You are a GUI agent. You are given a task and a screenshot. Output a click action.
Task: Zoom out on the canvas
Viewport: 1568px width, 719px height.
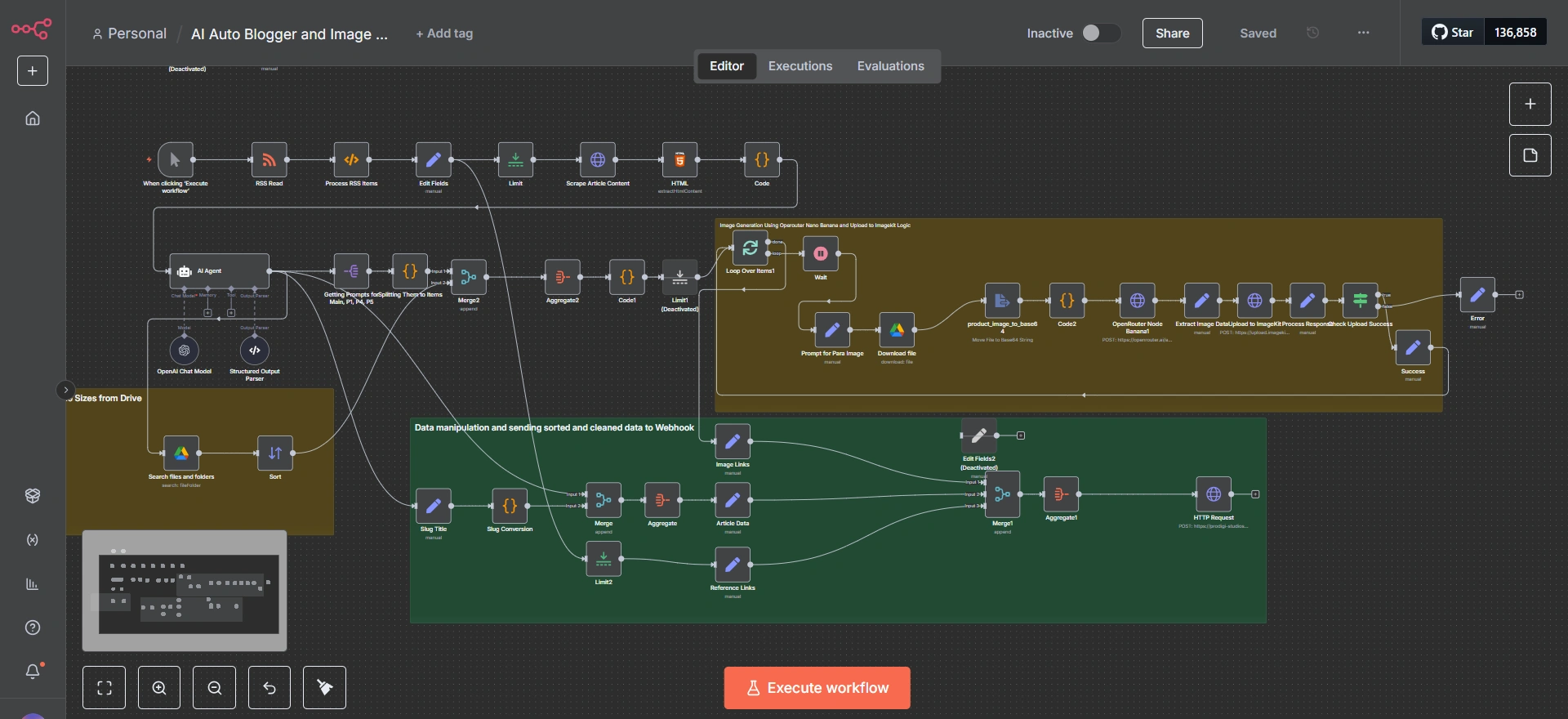click(214, 688)
